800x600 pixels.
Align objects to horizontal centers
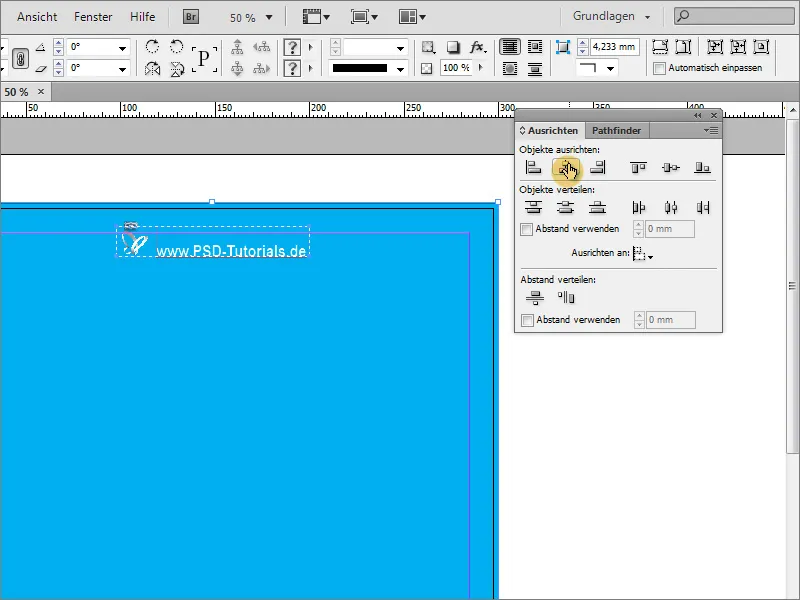click(565, 167)
